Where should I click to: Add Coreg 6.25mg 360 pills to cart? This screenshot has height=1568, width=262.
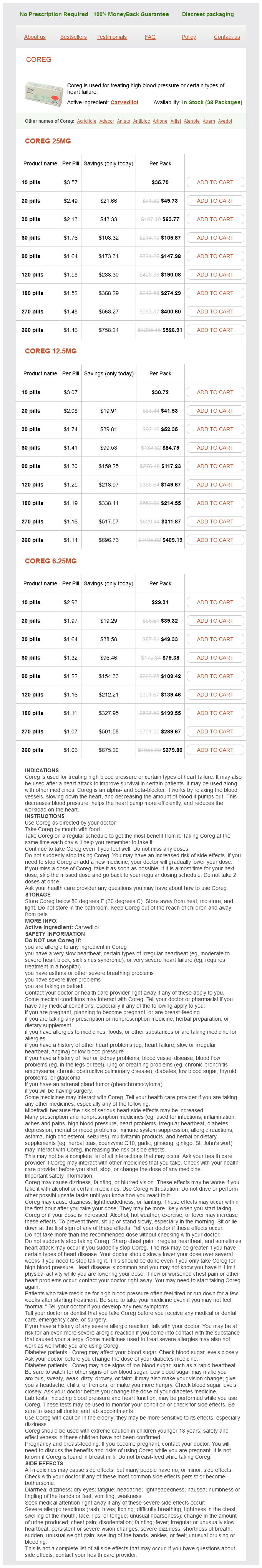215,750
